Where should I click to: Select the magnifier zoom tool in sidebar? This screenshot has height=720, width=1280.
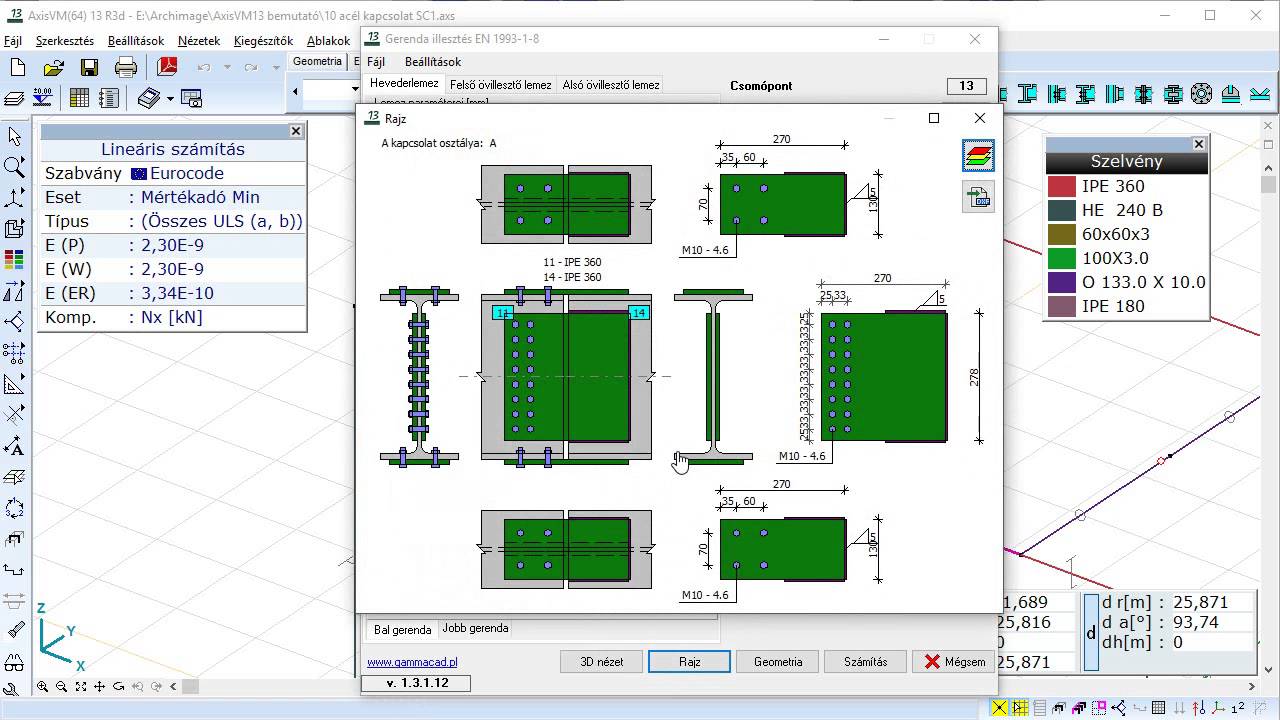pyautogui.click(x=14, y=167)
